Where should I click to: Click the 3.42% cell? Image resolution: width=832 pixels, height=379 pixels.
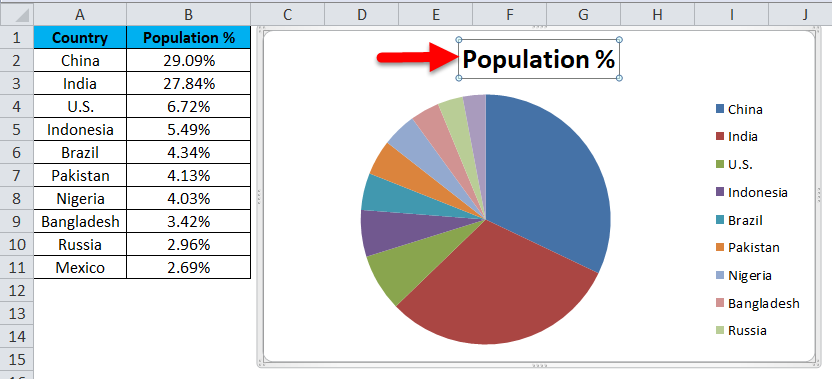click(x=188, y=222)
